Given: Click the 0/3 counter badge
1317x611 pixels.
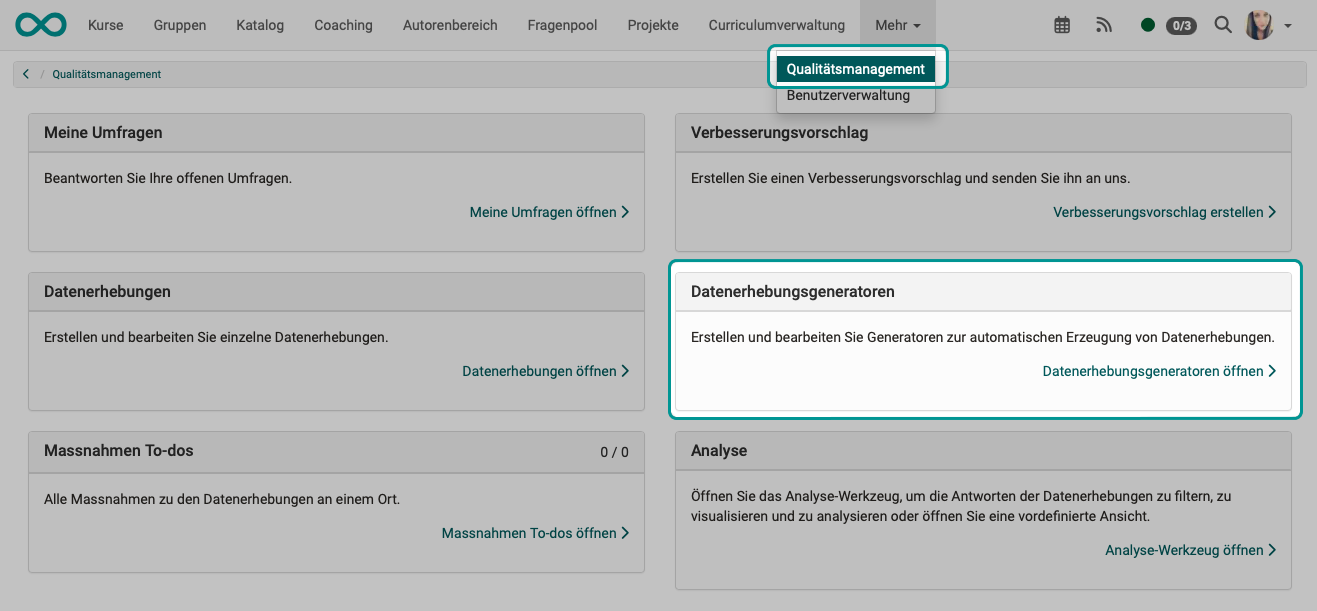Looking at the screenshot, I should pos(1181,26).
